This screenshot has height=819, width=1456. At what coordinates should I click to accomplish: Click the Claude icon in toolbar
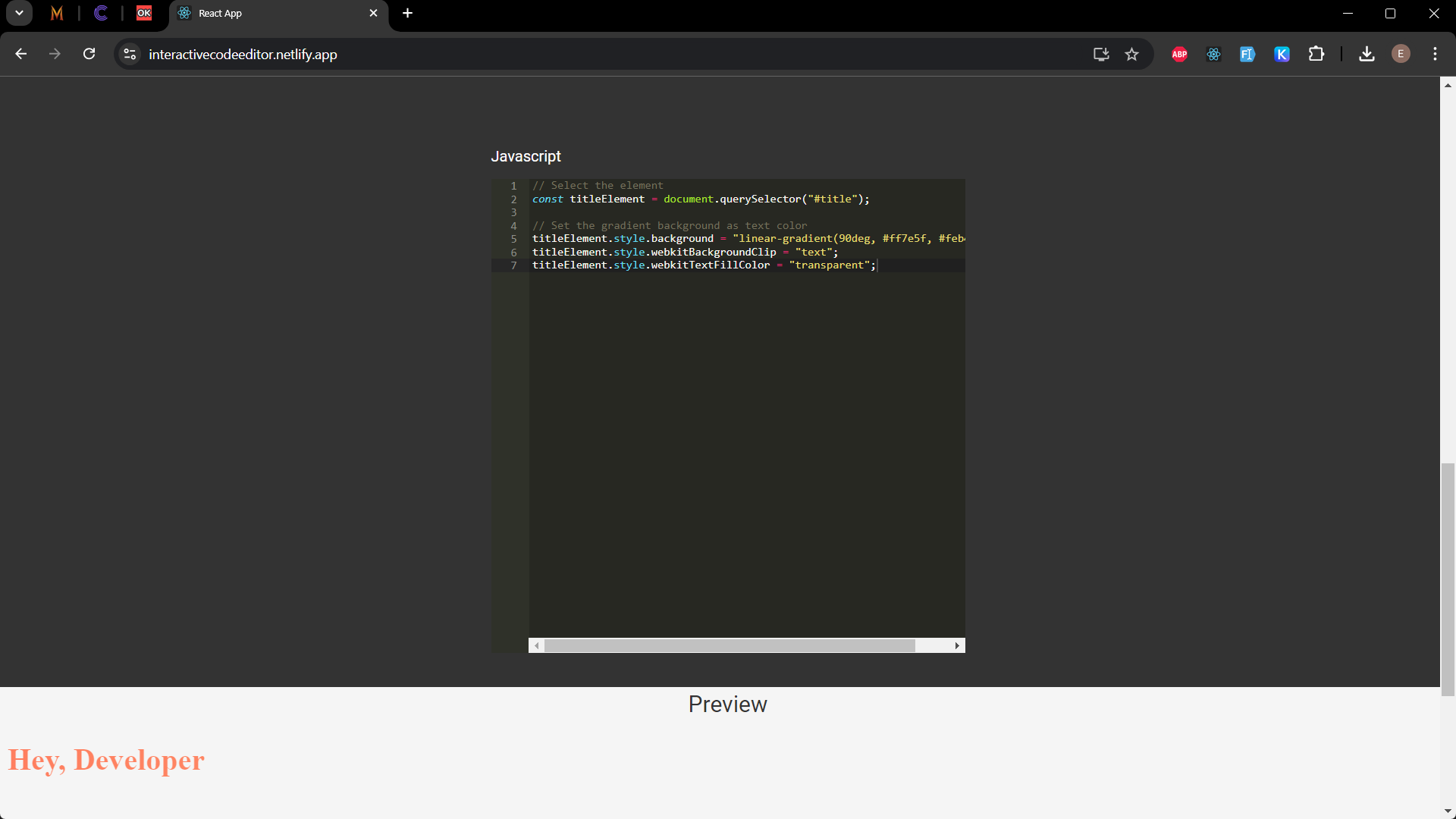(x=100, y=14)
